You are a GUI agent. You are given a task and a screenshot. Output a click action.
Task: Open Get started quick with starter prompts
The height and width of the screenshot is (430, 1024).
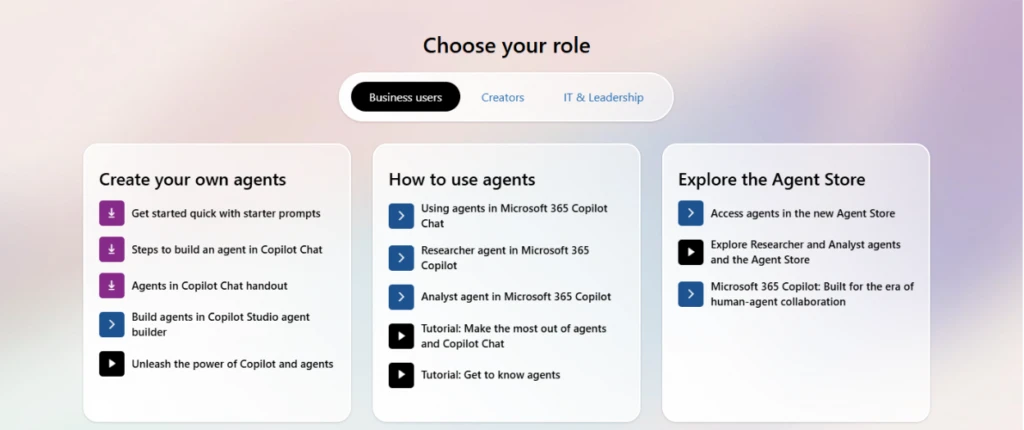click(x=226, y=213)
